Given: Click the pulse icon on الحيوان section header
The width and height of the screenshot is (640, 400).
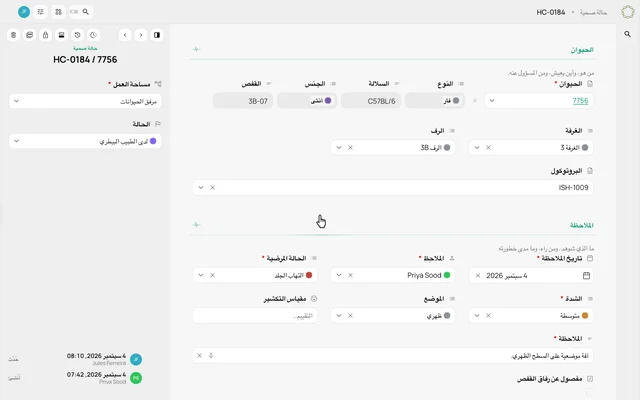Looking at the screenshot, I should tap(196, 49).
